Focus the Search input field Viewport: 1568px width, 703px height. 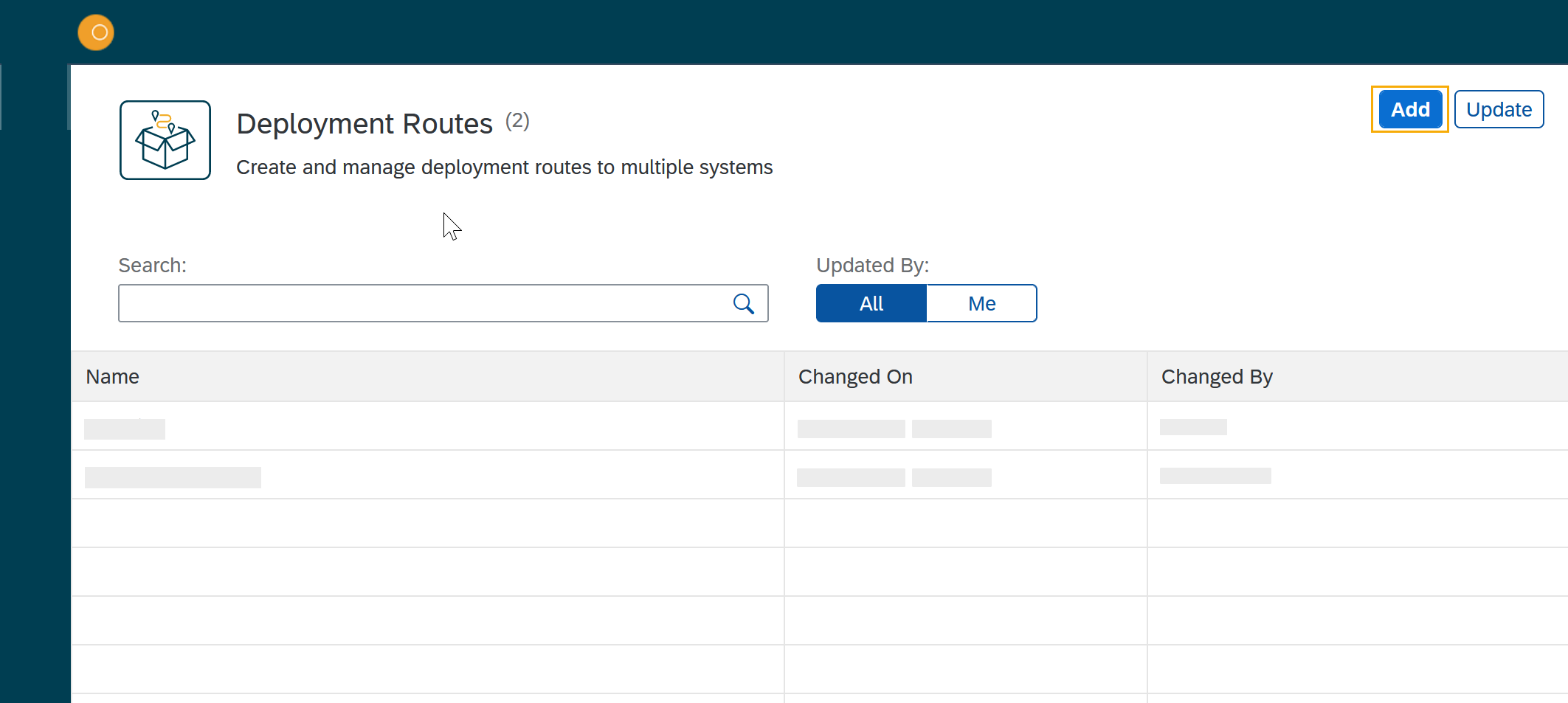tap(443, 303)
